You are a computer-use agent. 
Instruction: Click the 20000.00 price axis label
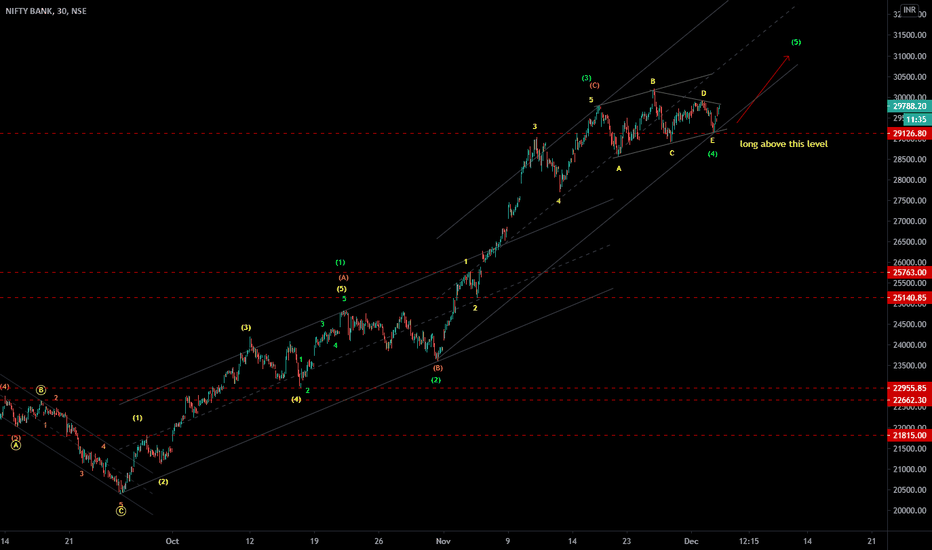point(909,510)
